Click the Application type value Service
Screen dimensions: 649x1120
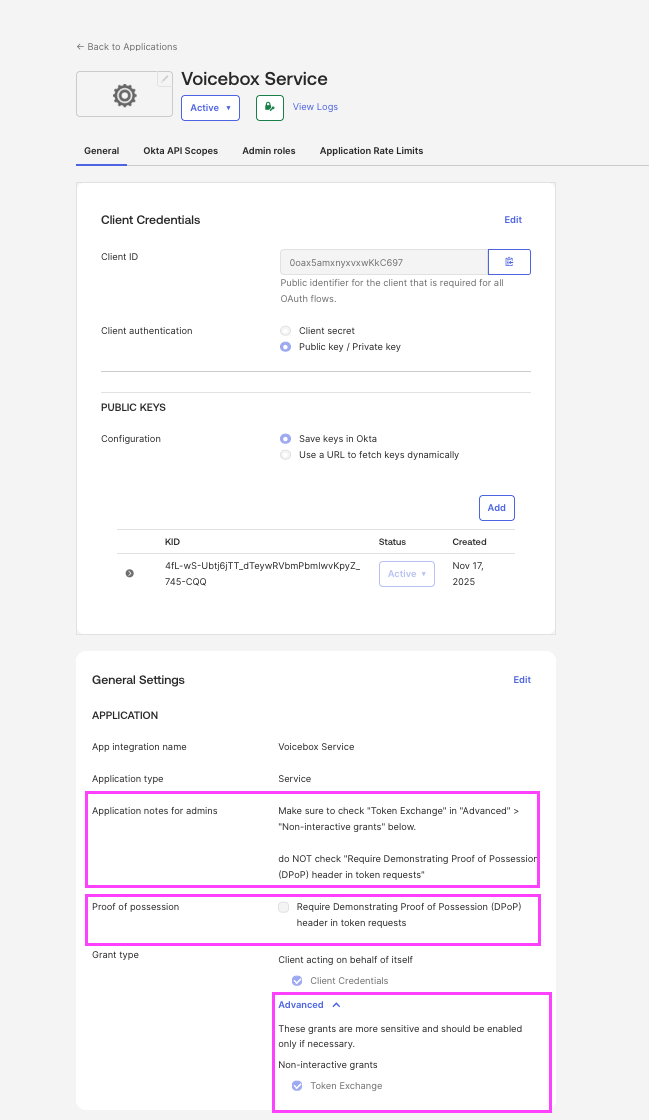(295, 779)
